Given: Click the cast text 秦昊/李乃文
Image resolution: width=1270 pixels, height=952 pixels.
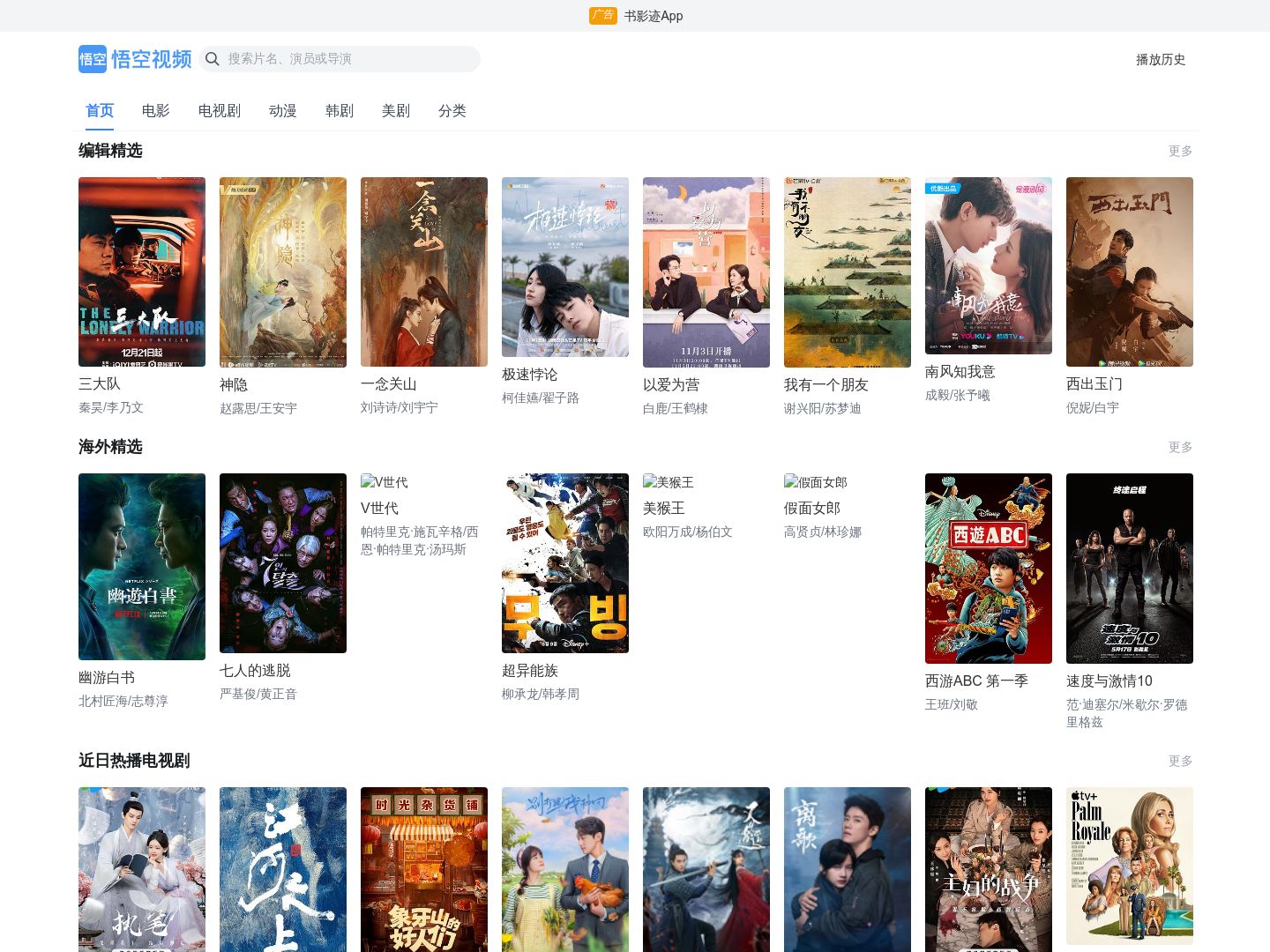Looking at the screenshot, I should pos(111,407).
